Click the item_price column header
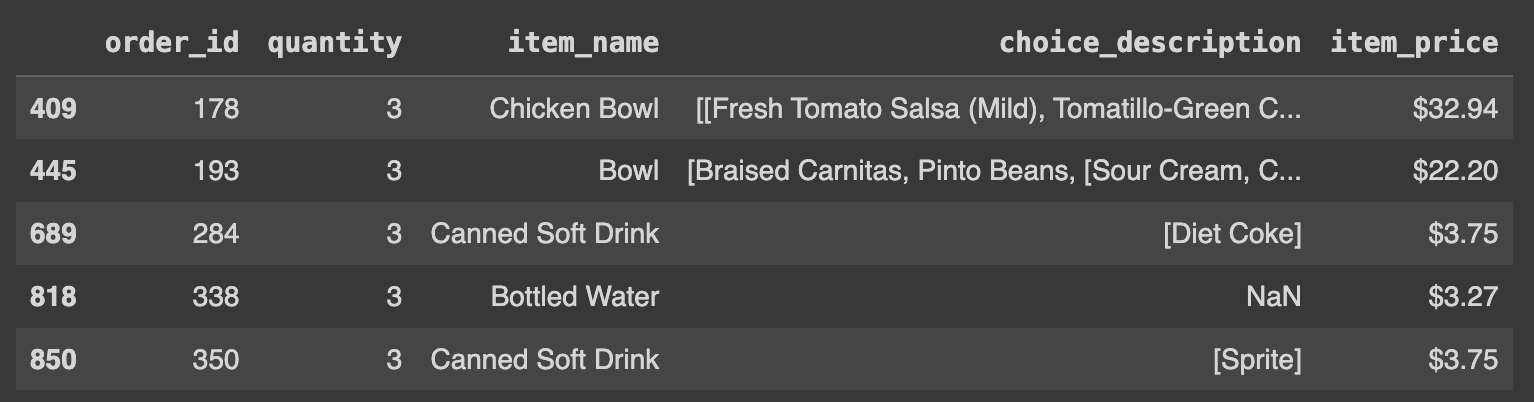The image size is (1534, 402). coord(1414,43)
